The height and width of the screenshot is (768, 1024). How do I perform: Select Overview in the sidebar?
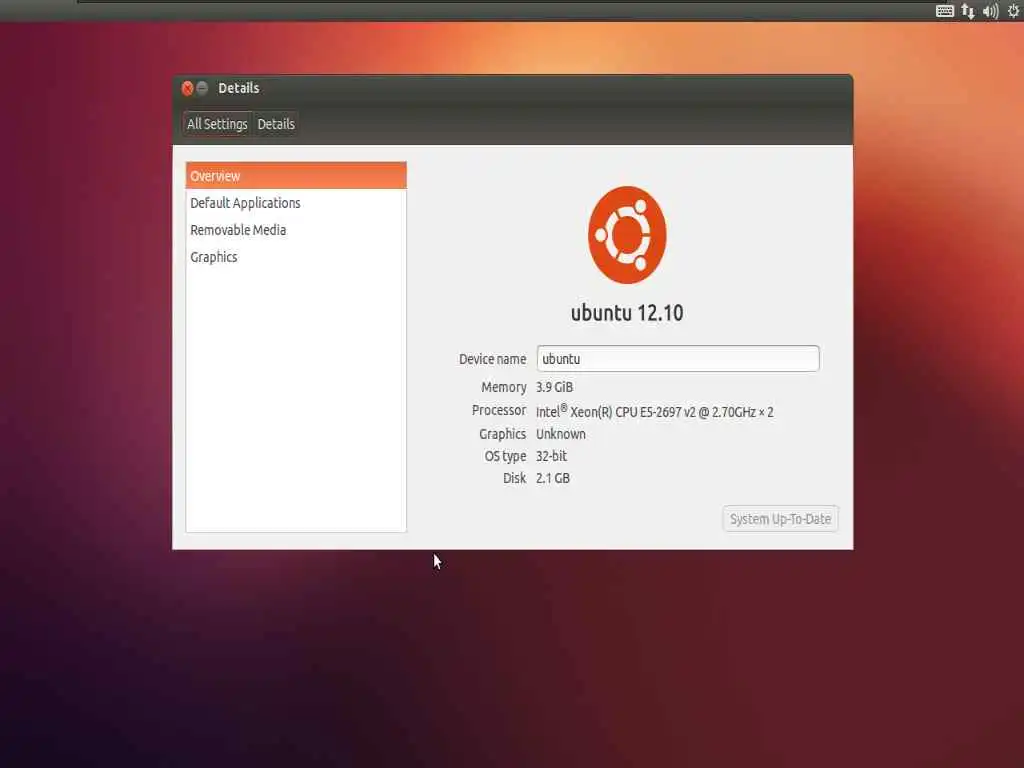click(296, 176)
